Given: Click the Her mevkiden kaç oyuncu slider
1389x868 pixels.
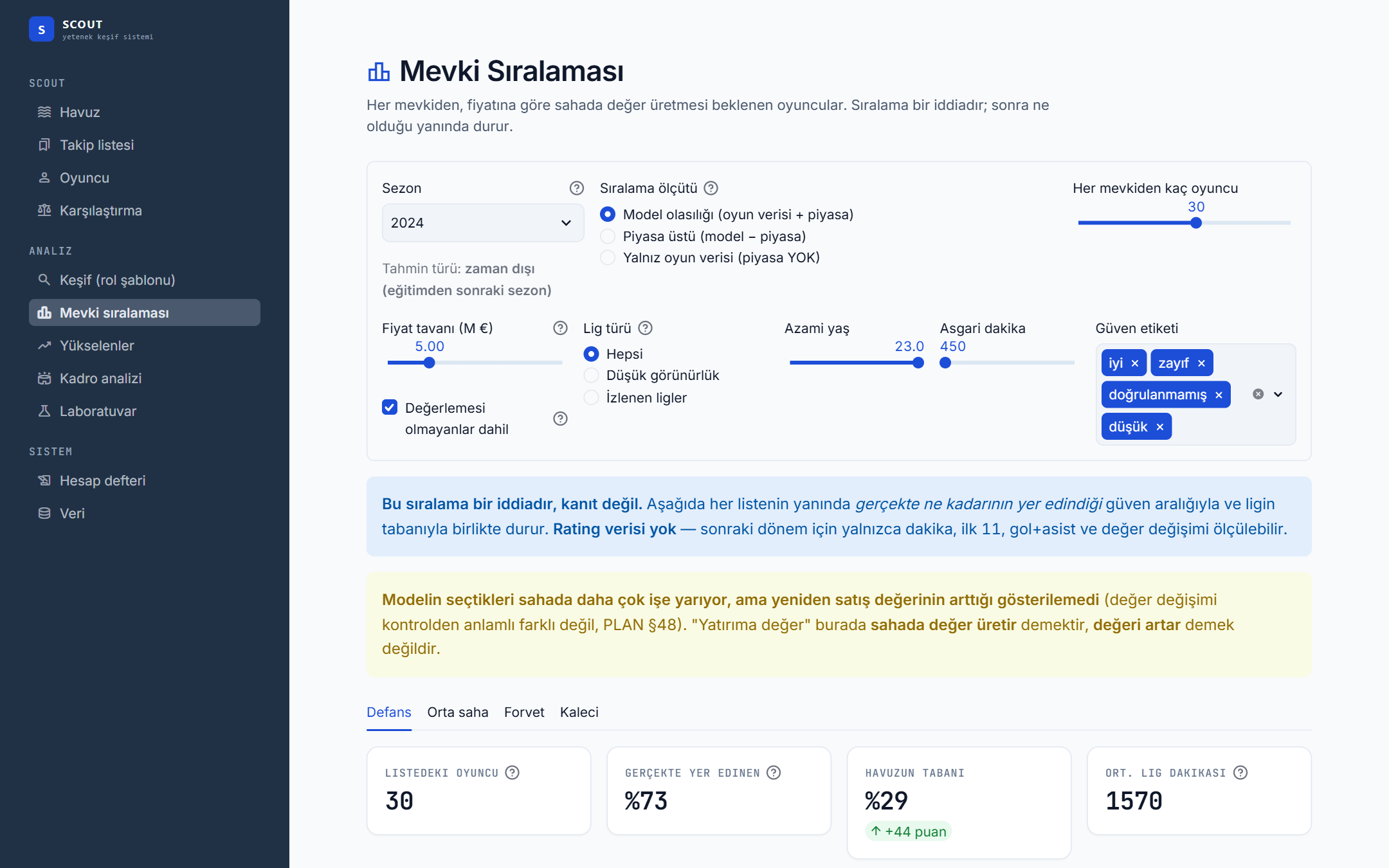Looking at the screenshot, I should (1185, 223).
